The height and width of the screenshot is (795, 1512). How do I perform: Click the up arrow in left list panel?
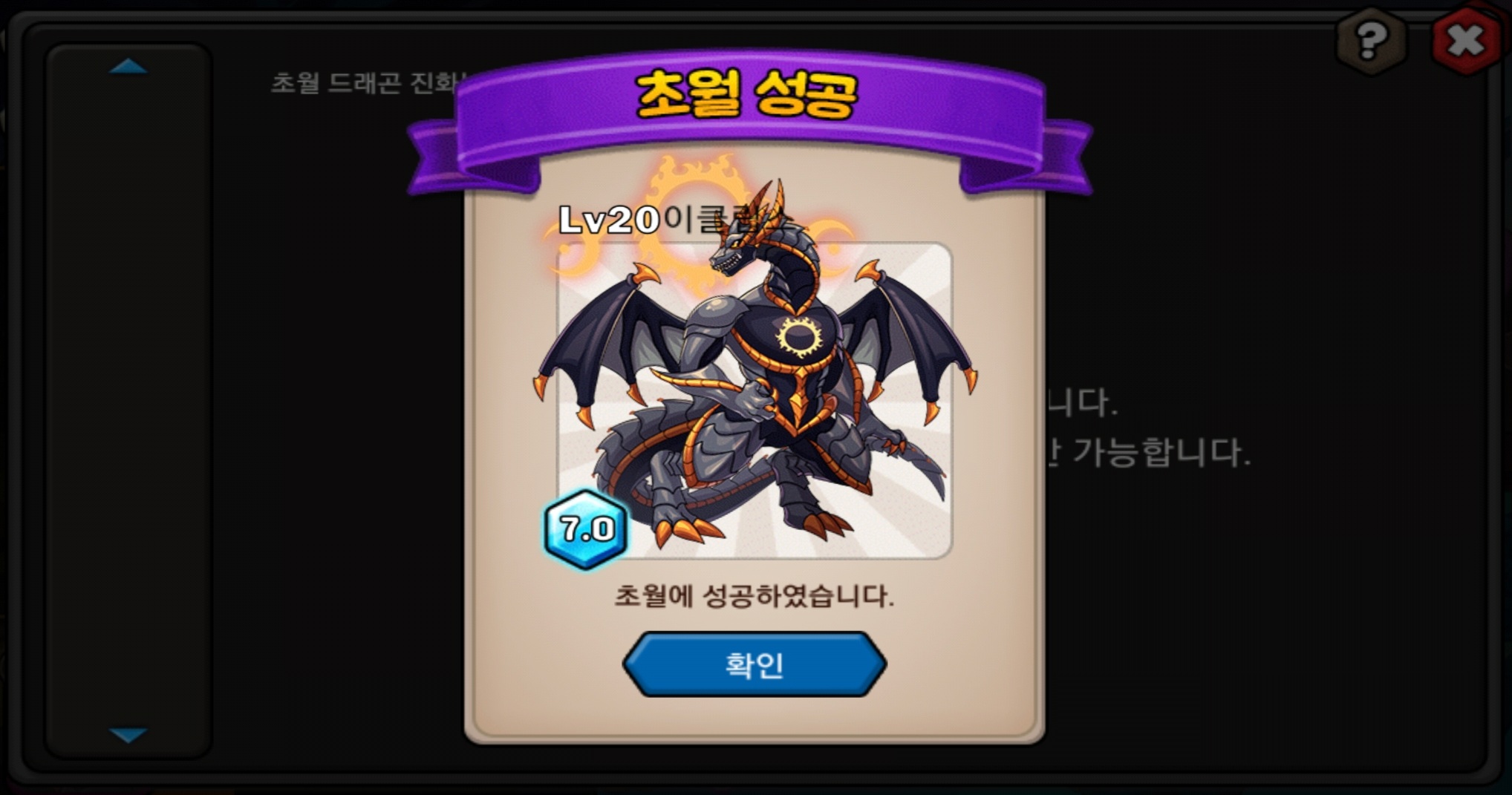tap(128, 67)
